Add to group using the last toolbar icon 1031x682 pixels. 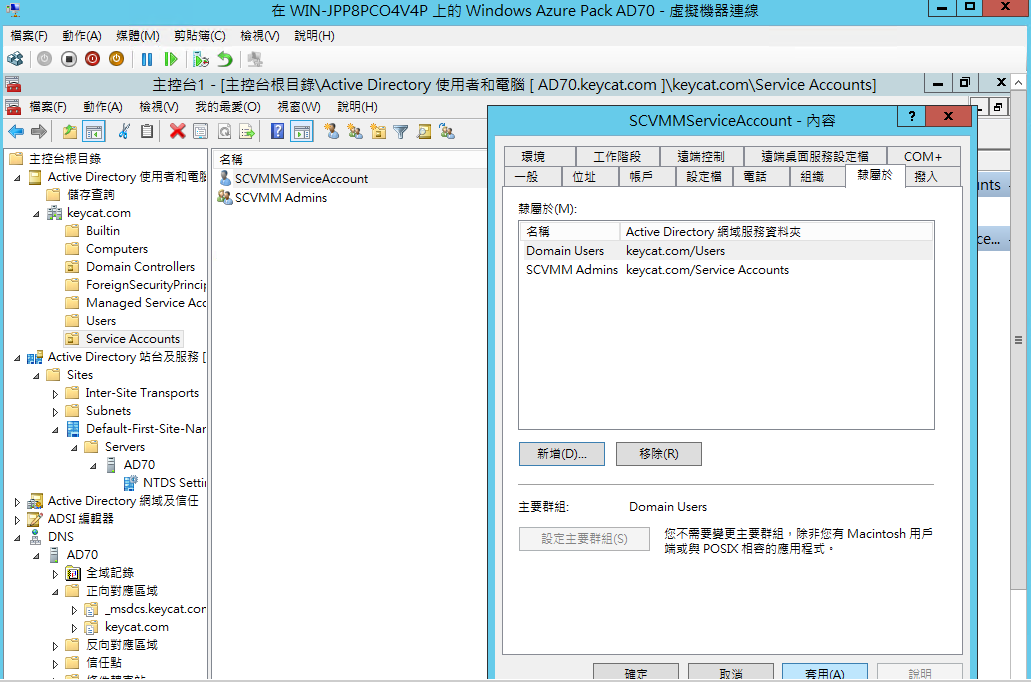point(447,132)
